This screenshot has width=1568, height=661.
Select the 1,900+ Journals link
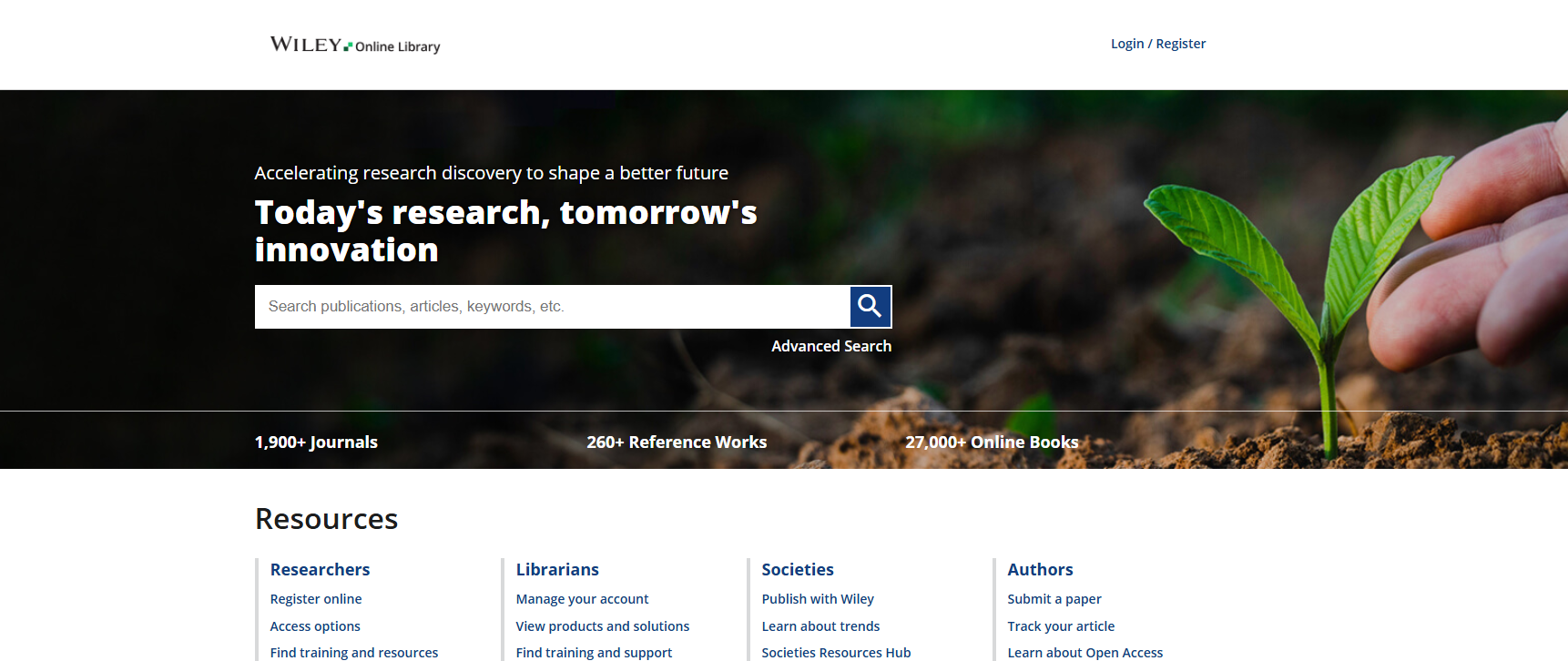(316, 442)
